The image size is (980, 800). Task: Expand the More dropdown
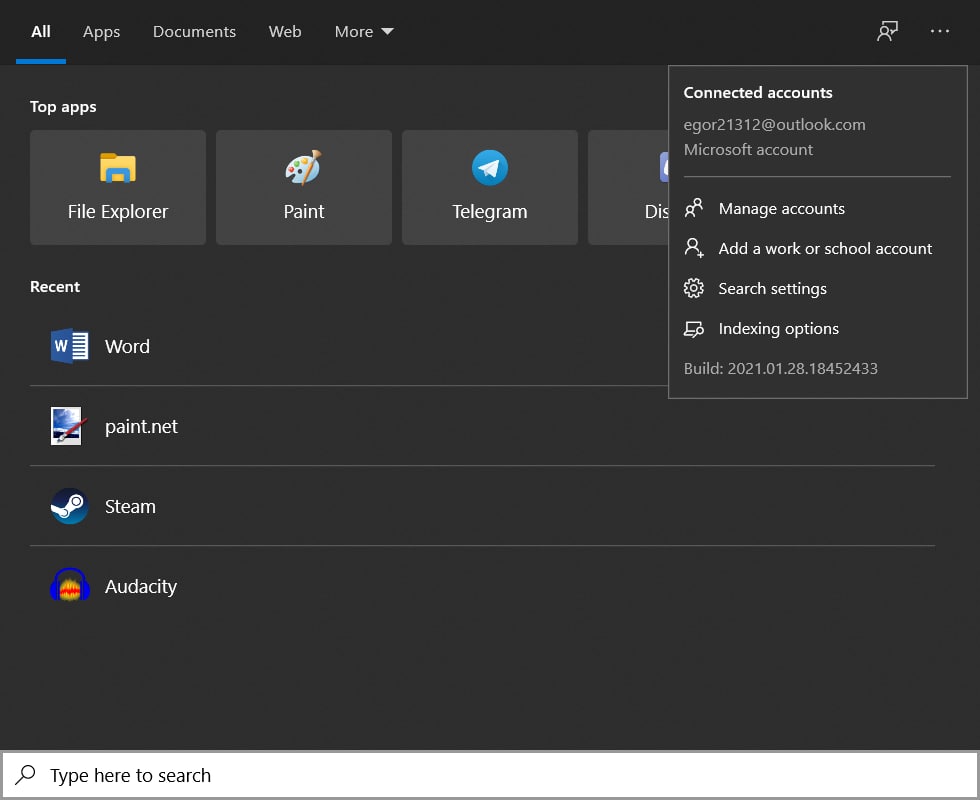tap(364, 32)
